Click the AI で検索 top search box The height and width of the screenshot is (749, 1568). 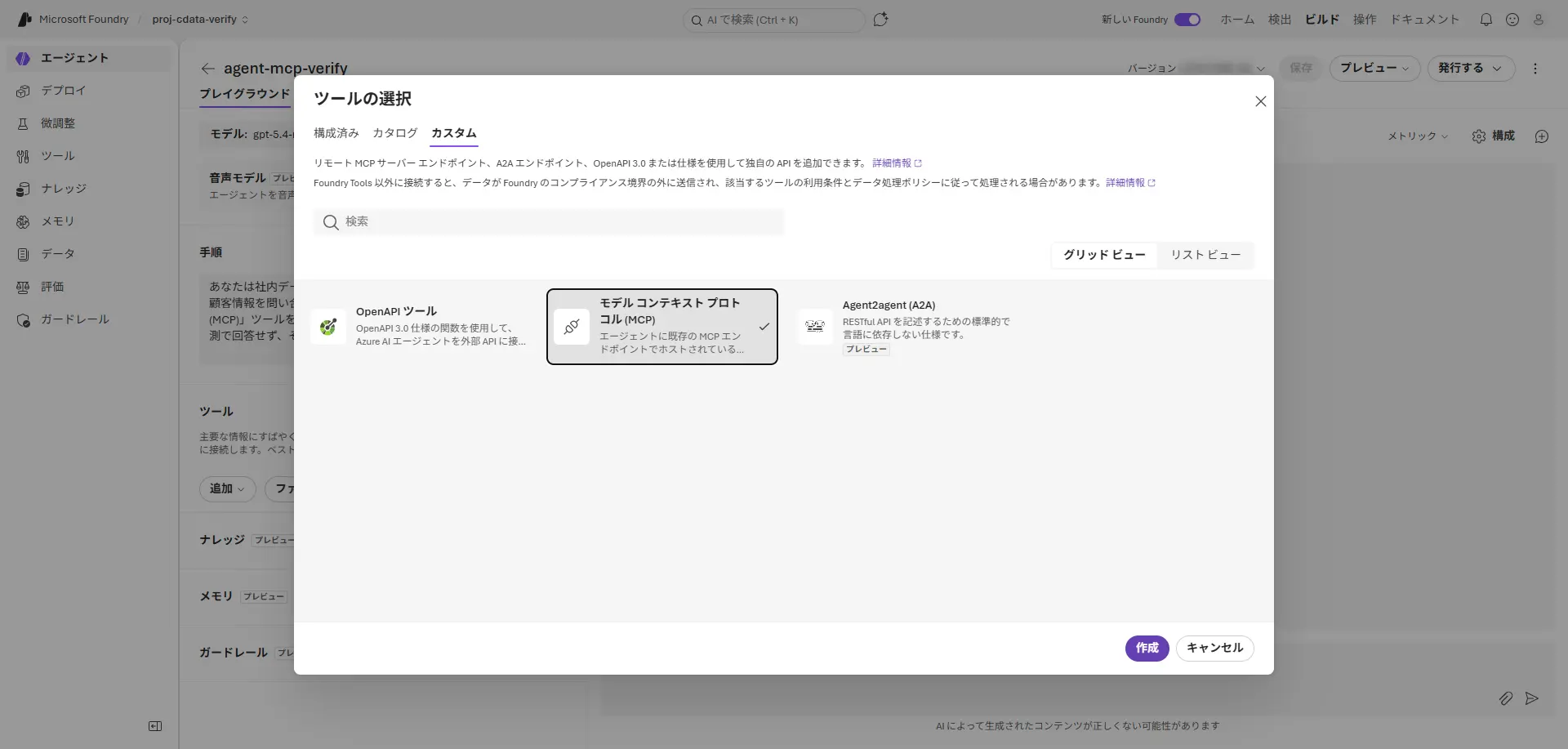(773, 20)
